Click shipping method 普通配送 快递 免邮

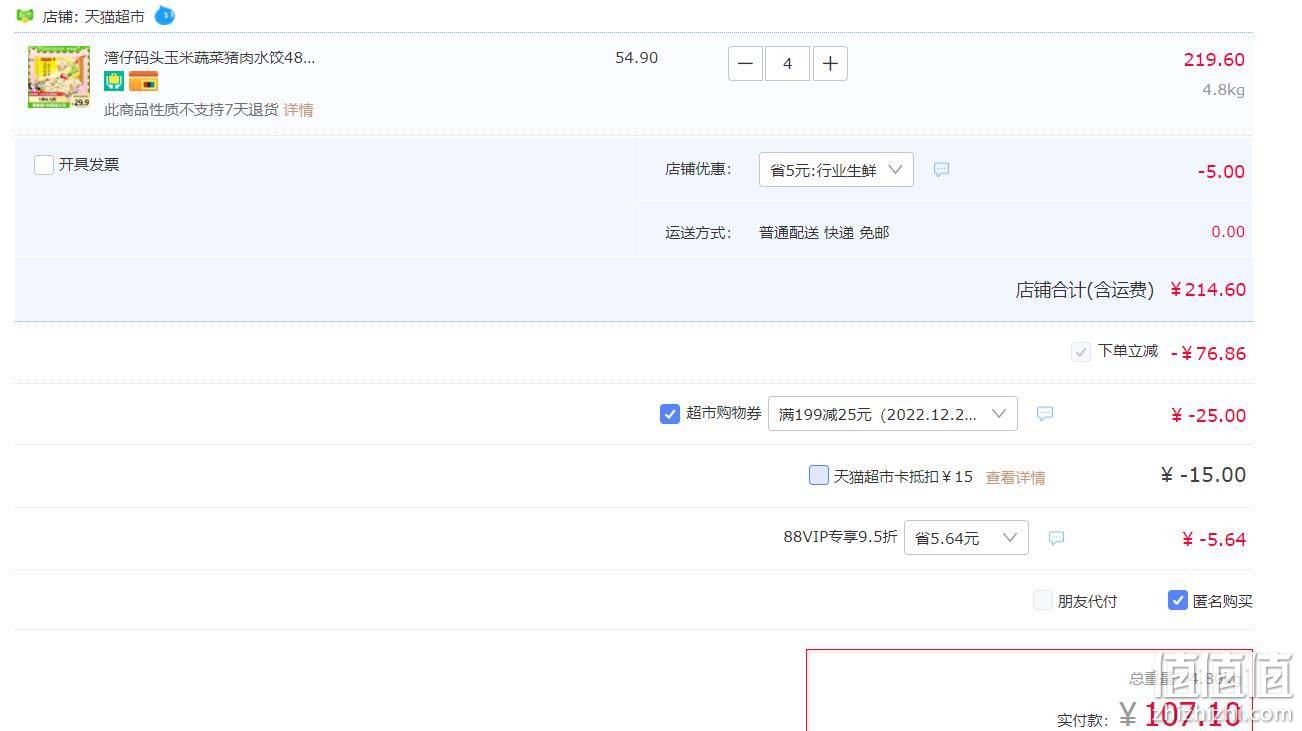(x=824, y=233)
